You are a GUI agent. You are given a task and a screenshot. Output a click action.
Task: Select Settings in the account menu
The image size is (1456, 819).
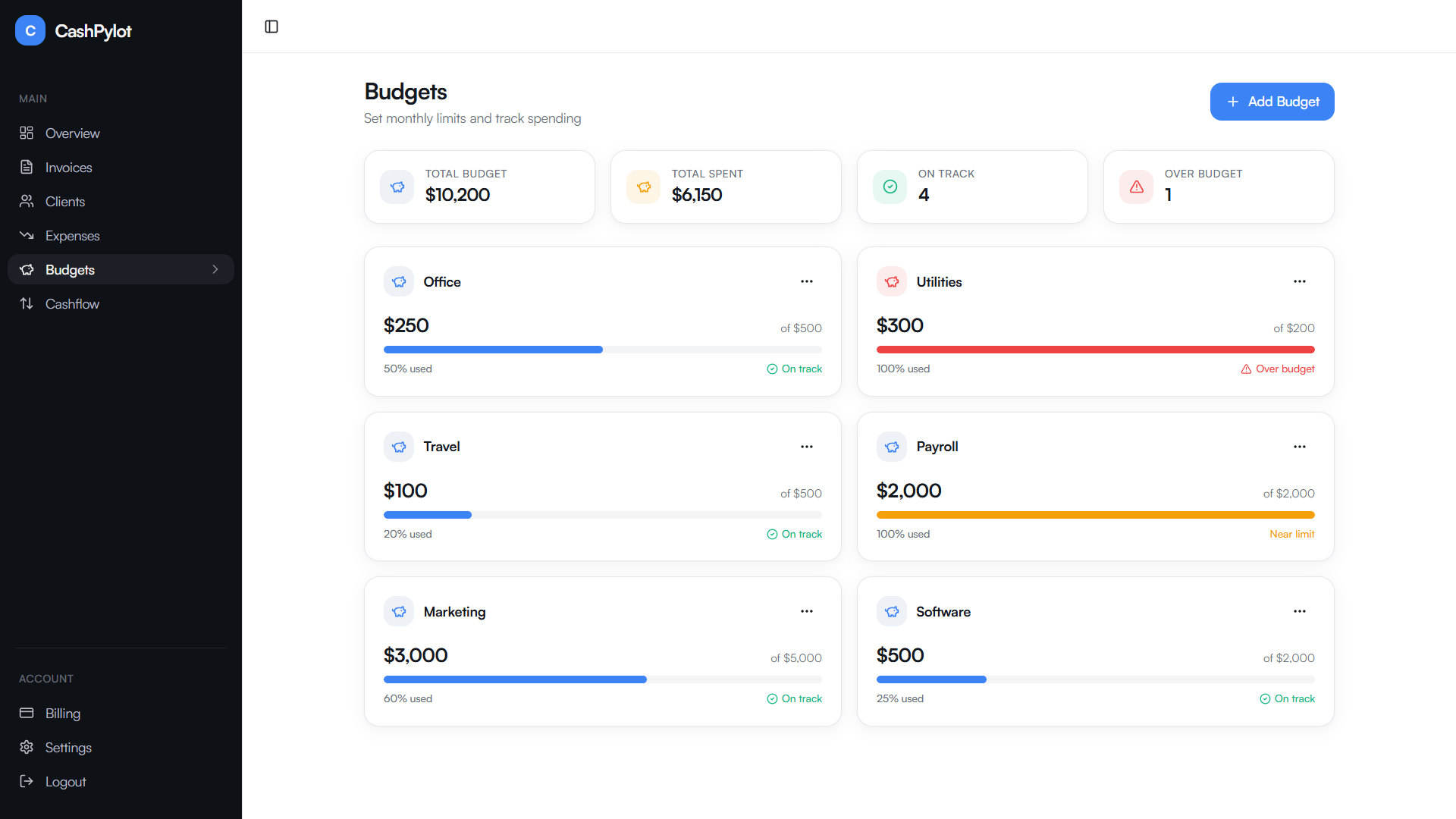coord(67,747)
